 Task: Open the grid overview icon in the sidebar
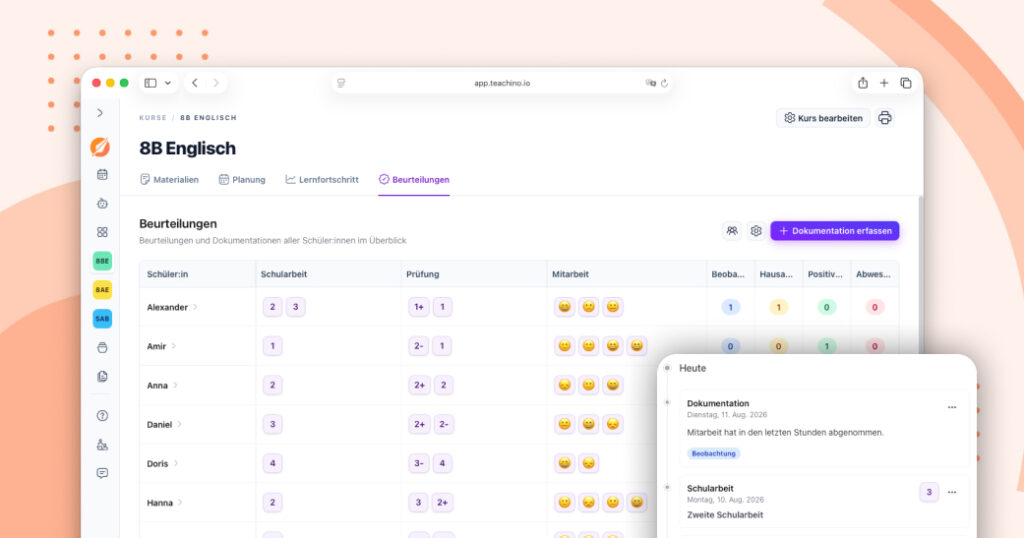coord(103,232)
